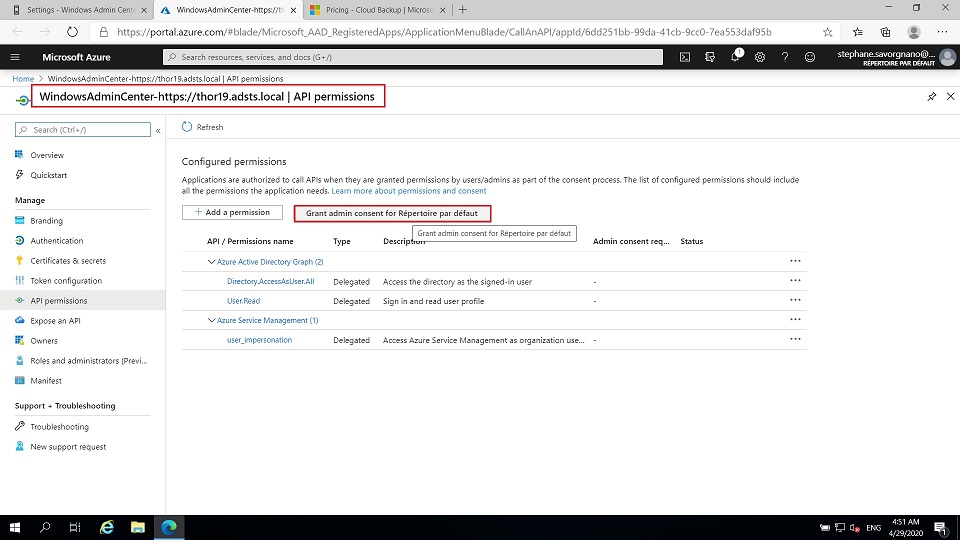Collapse Azure Active Directory Graph group

click(x=211, y=262)
